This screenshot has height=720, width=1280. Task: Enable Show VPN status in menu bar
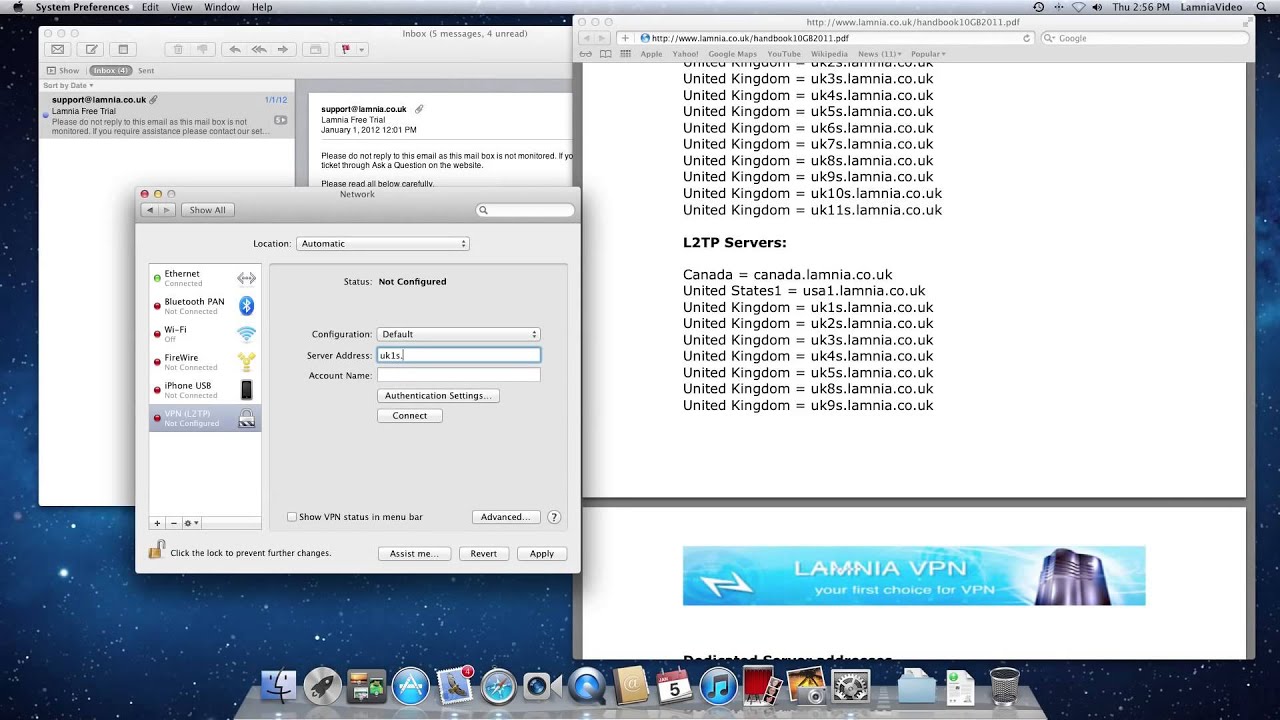pyautogui.click(x=292, y=517)
